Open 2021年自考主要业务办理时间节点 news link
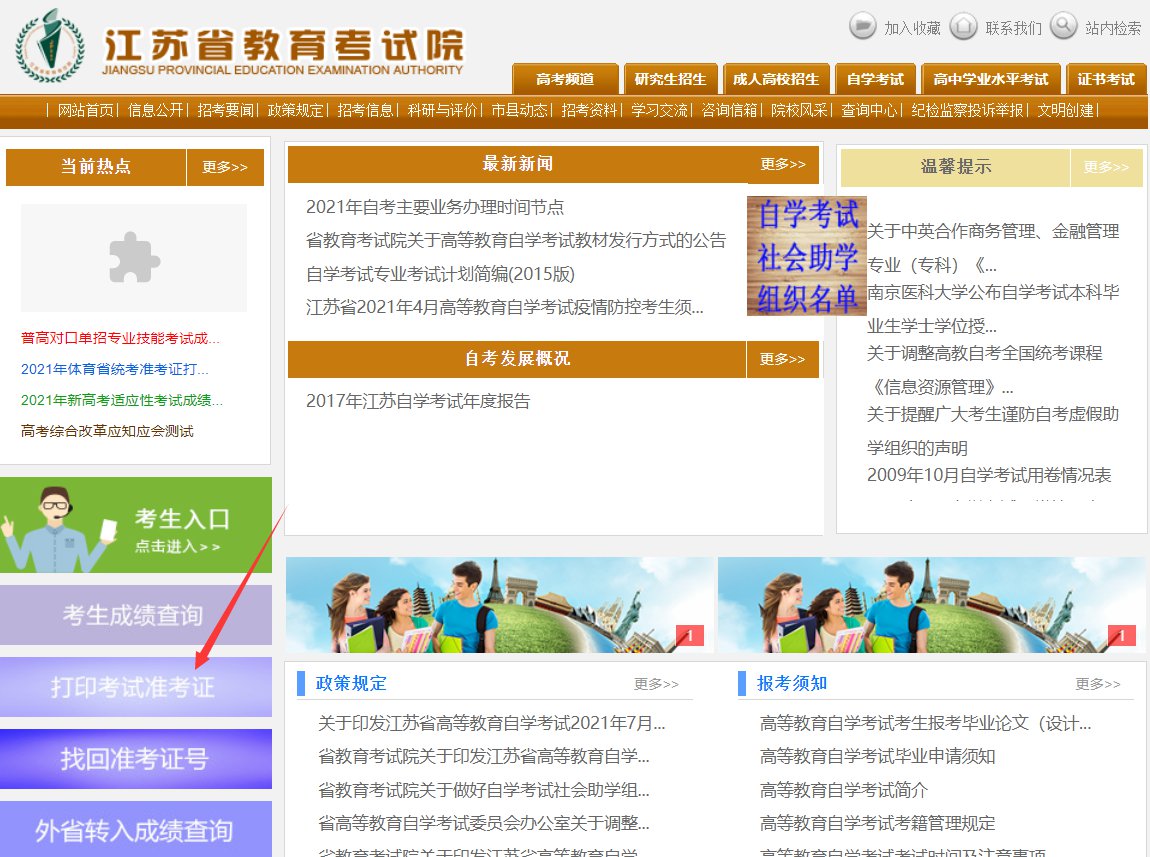The width and height of the screenshot is (1150, 857). (435, 207)
